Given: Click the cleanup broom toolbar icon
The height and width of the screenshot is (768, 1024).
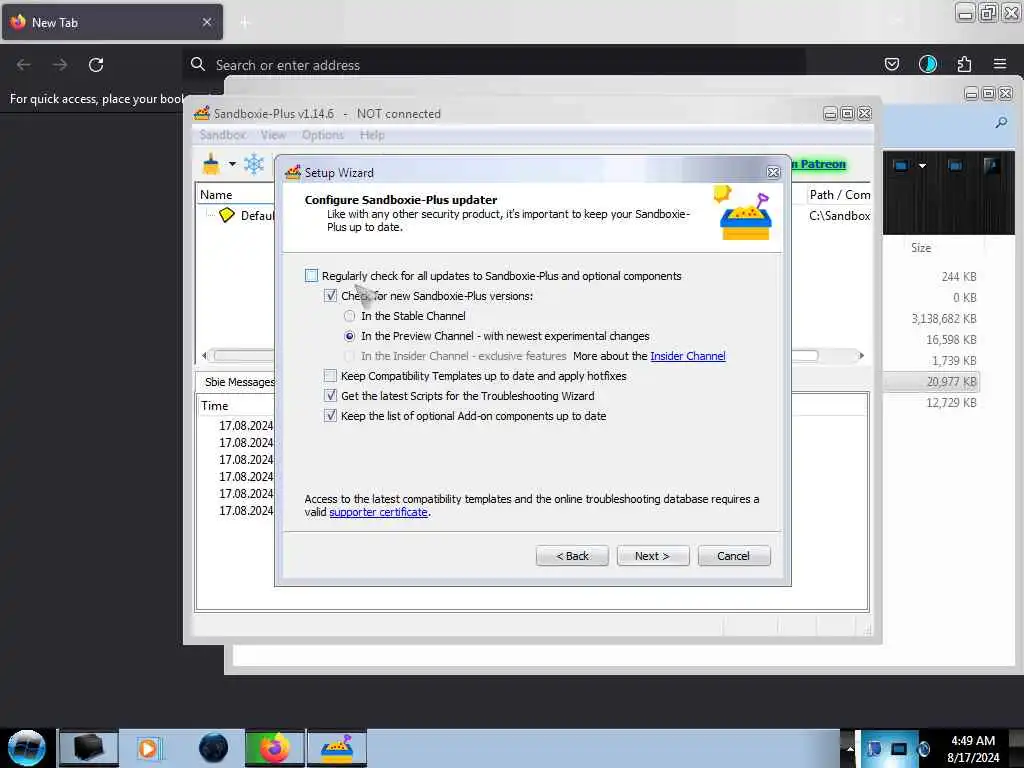Looking at the screenshot, I should click(211, 164).
